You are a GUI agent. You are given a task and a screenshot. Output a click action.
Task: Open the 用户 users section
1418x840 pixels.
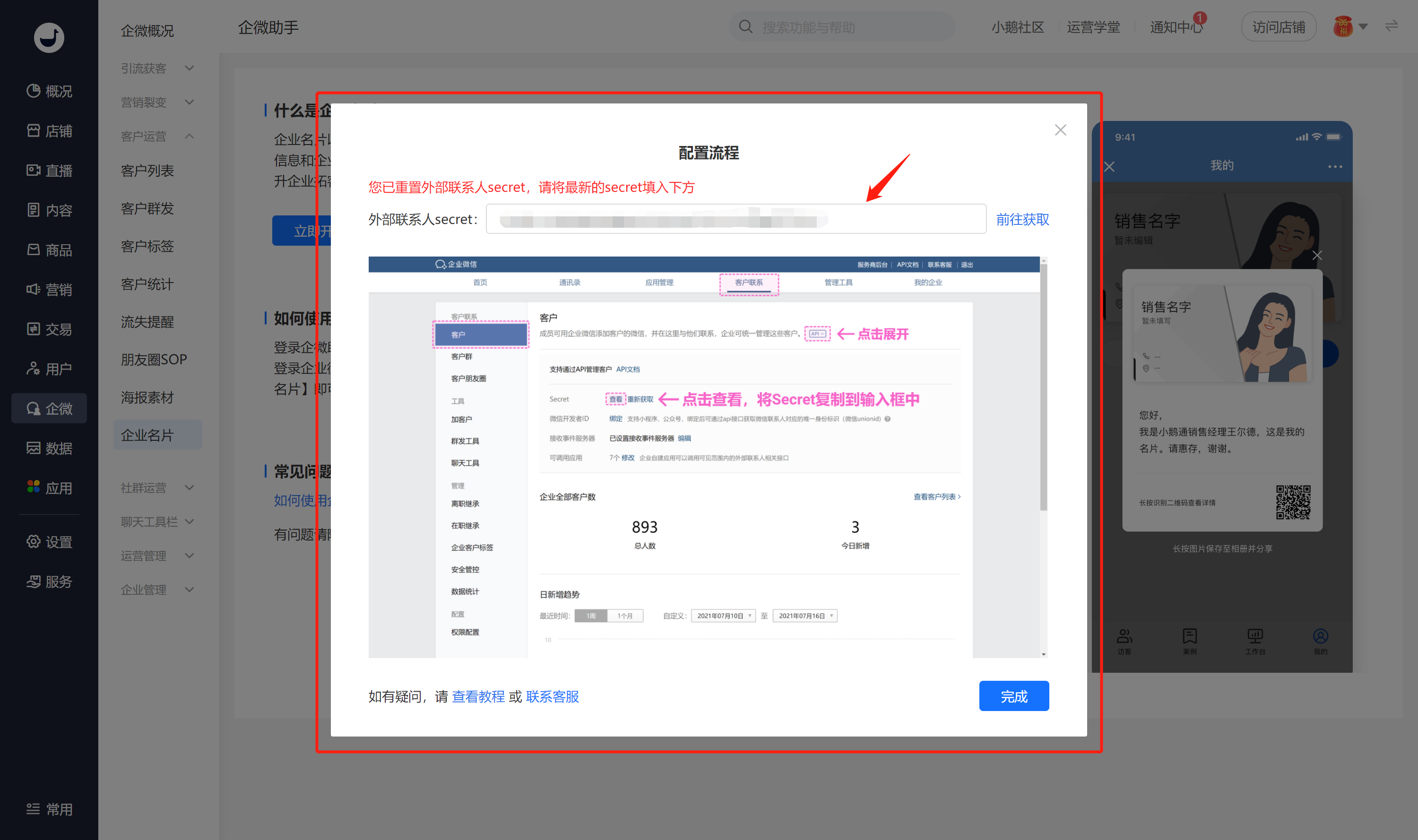click(49, 369)
